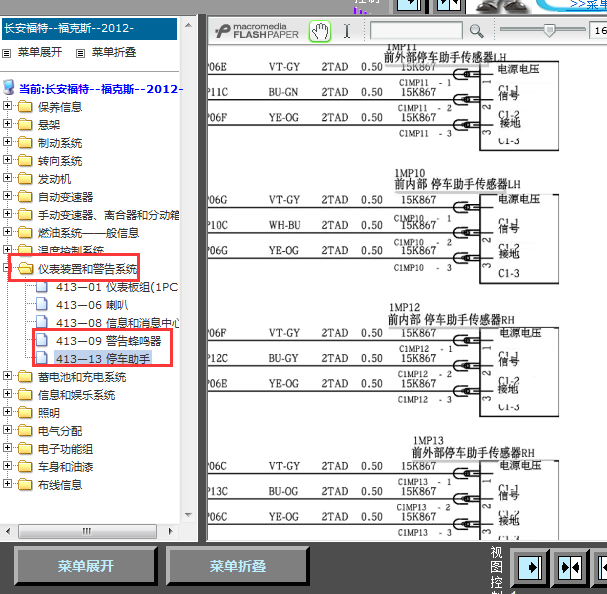Expand the 蓄电池和充电系统 tree node
607x594 pixels.
7,376
